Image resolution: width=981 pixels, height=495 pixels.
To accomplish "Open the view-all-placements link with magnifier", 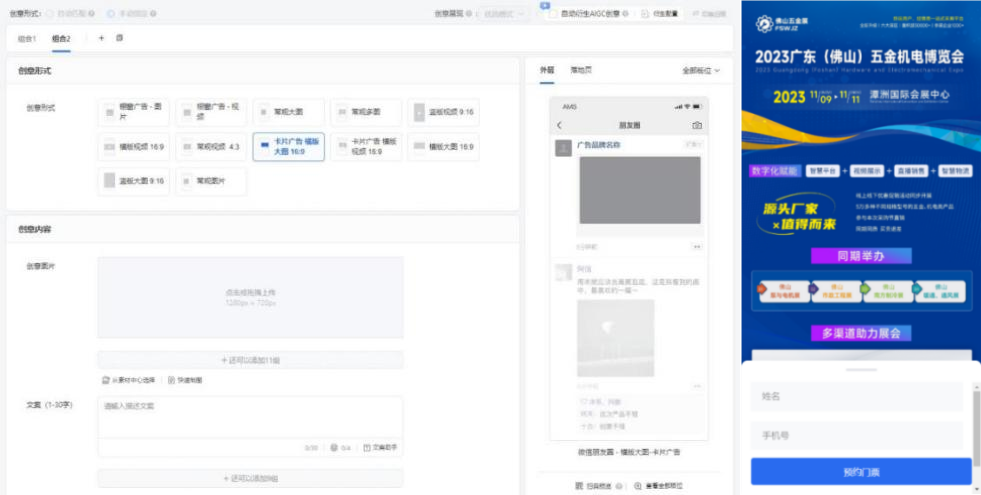I will click(x=659, y=486).
